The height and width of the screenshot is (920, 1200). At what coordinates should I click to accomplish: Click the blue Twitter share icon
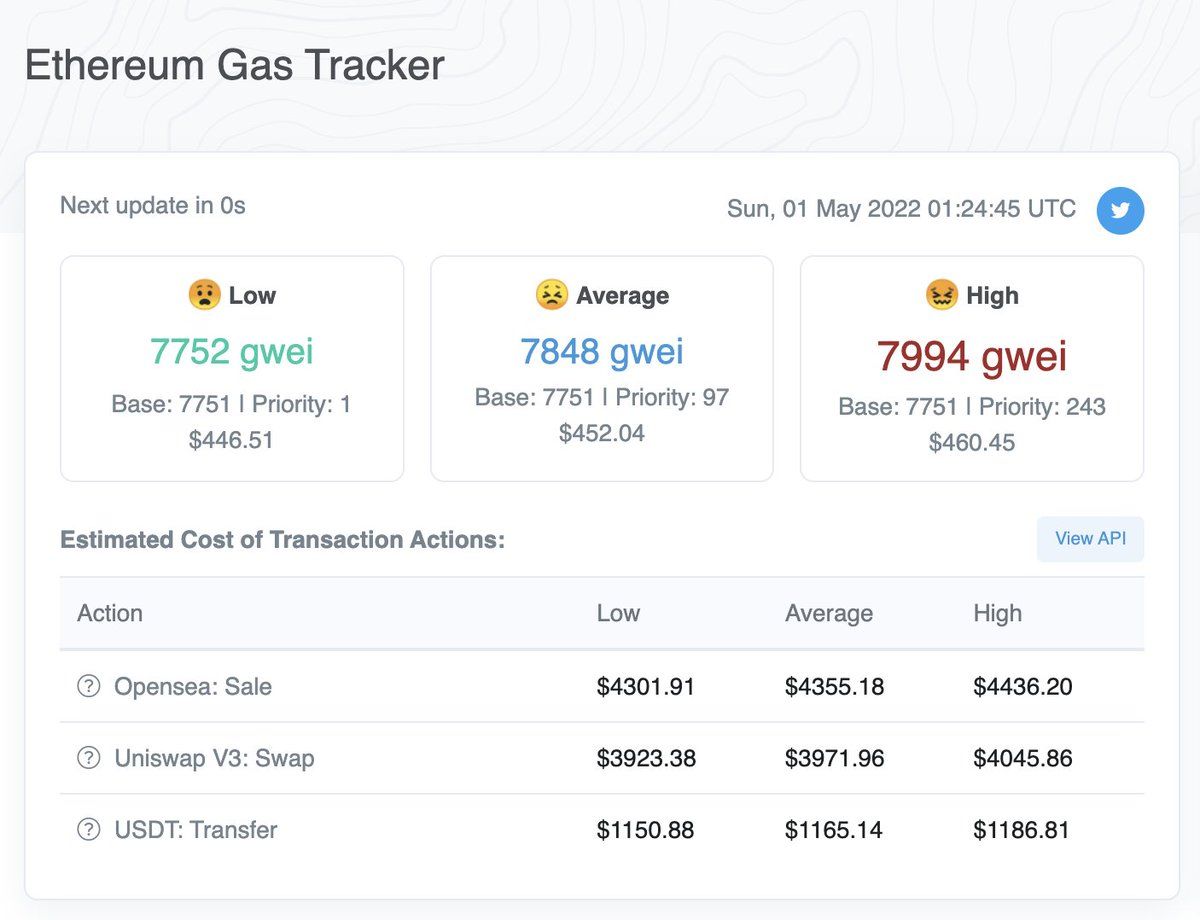coord(1120,210)
